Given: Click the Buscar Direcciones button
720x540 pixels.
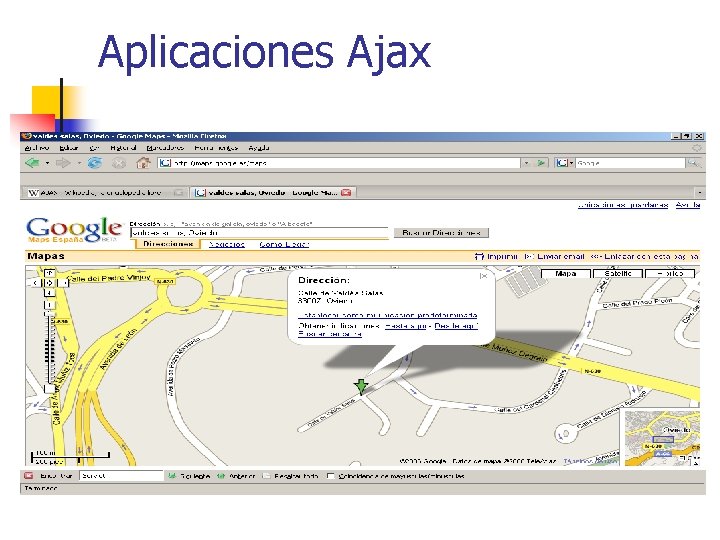Looking at the screenshot, I should (441, 233).
